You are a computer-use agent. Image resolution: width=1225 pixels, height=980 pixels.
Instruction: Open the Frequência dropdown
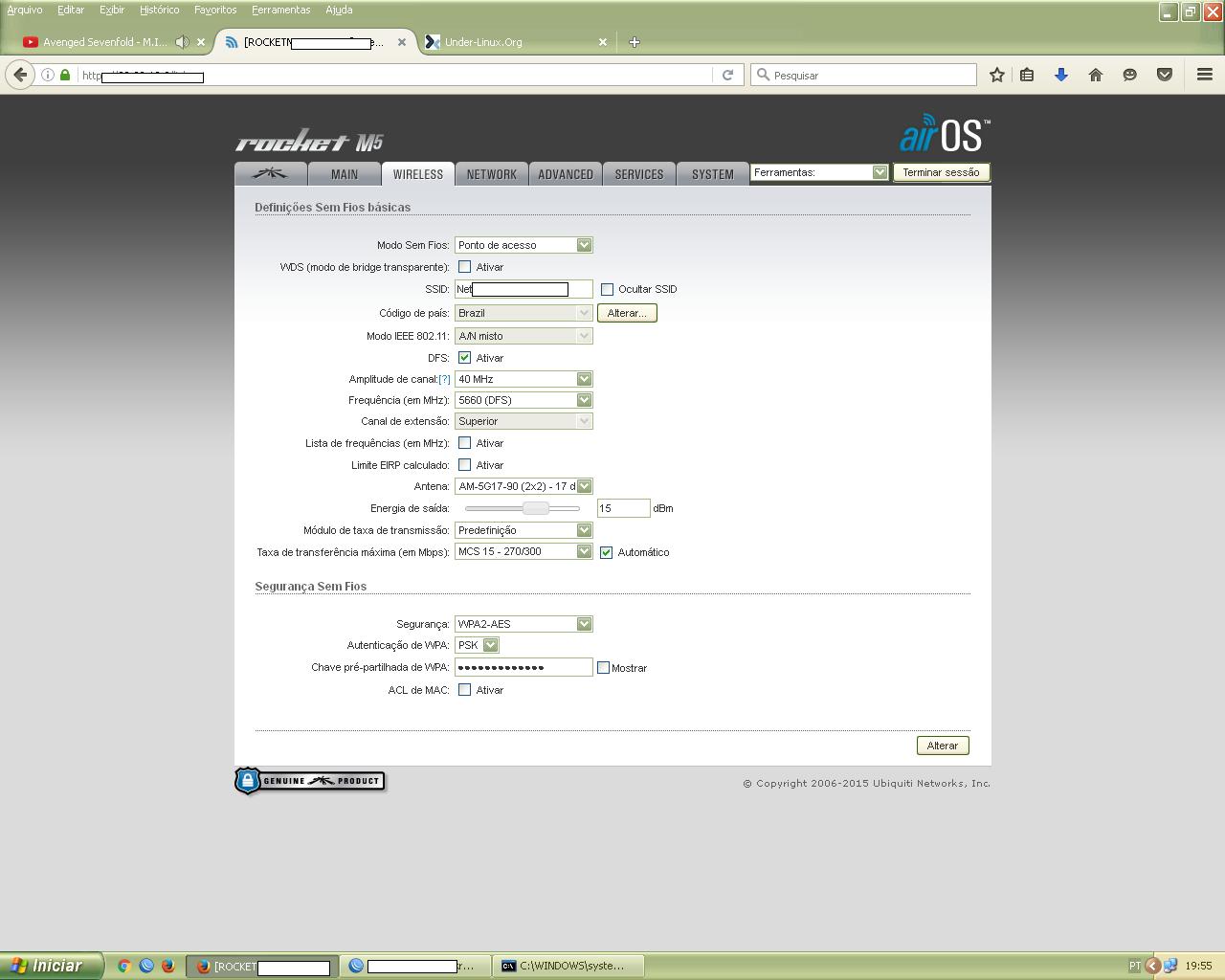[523, 400]
